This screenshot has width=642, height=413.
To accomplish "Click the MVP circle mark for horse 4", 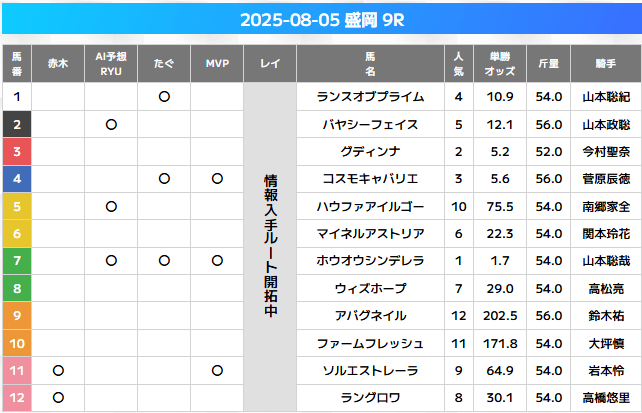I will (217, 178).
